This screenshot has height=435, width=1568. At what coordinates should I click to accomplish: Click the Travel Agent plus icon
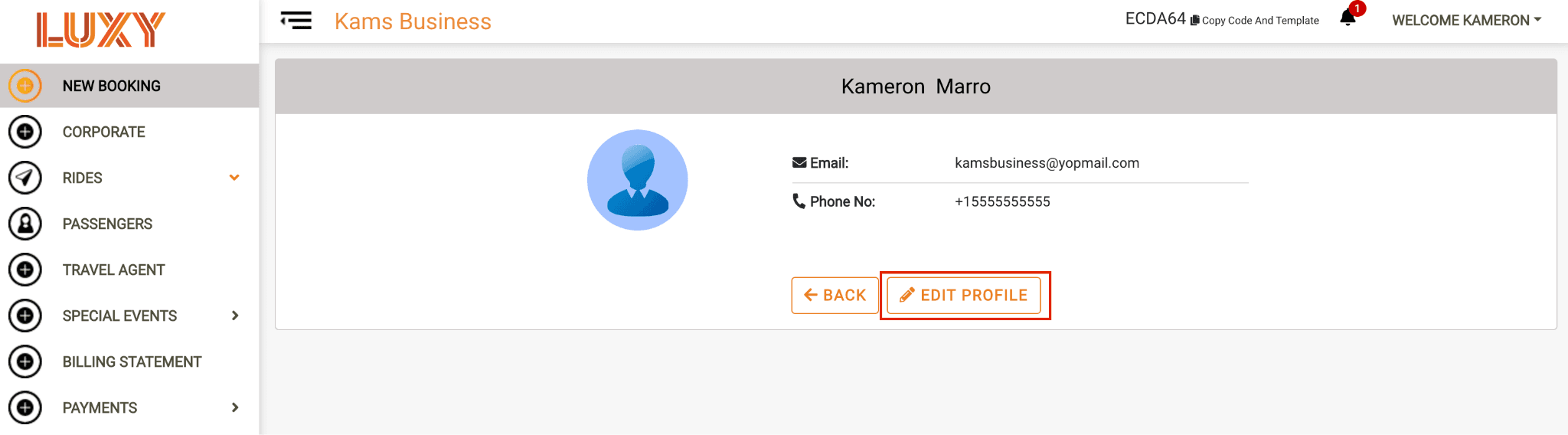pos(25,270)
